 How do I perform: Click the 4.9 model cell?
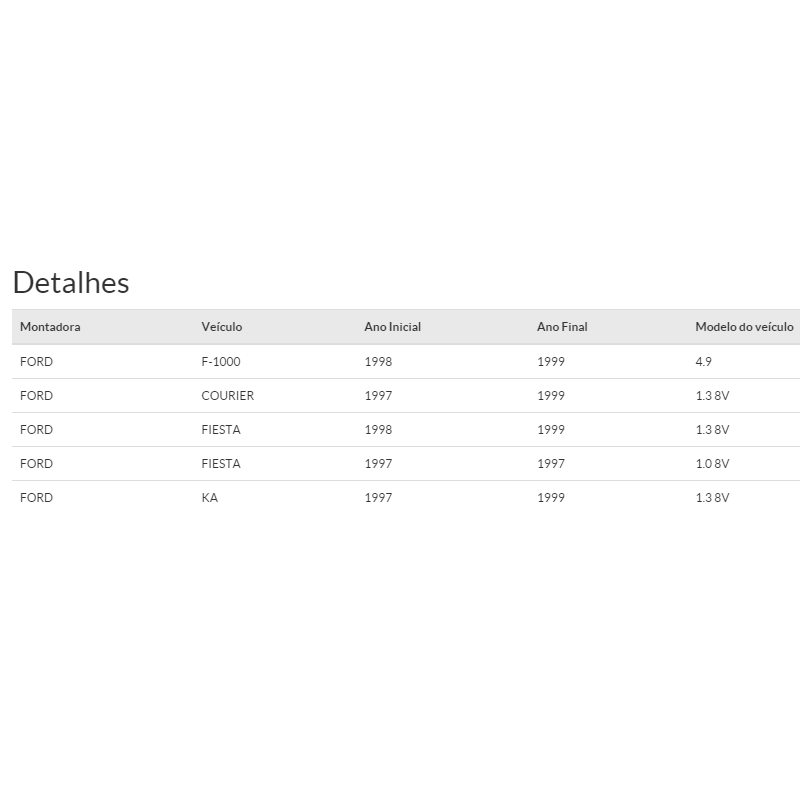(704, 362)
